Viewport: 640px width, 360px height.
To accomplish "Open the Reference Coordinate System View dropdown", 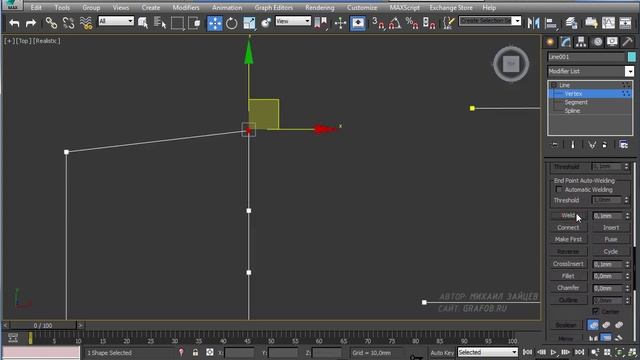I will coord(293,21).
